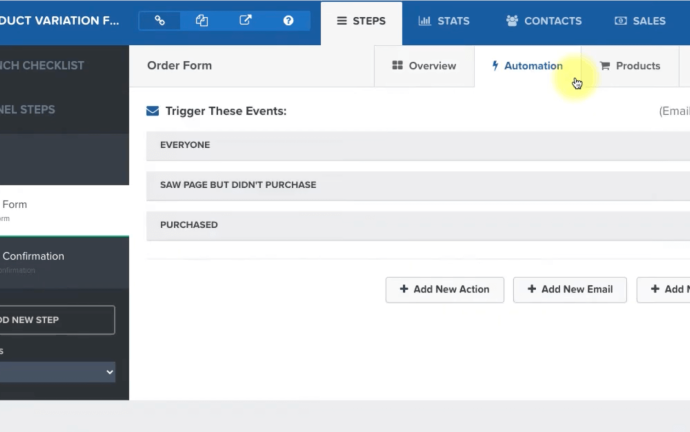The image size is (690, 432).
Task: Expand the PURCHASED trigger group
Action: pyautogui.click(x=417, y=225)
